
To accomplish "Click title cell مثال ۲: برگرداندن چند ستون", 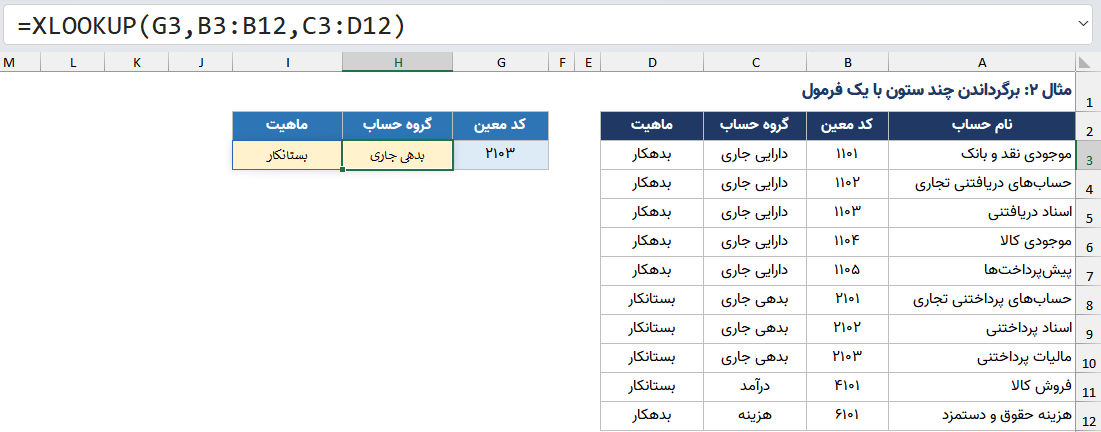I will [937, 91].
